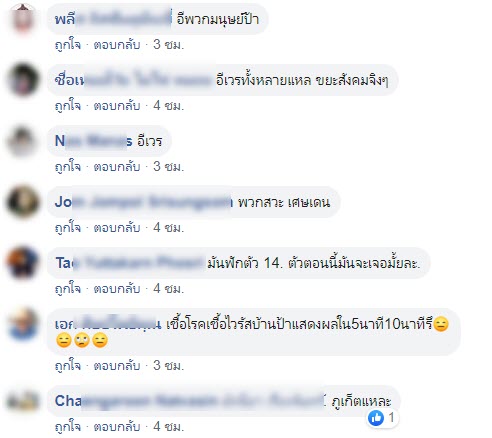Screen dimensions: 492x438
Task: Reply (ตอบกลับ) to the มันพักตัว 14 comment
Action: click(117, 288)
